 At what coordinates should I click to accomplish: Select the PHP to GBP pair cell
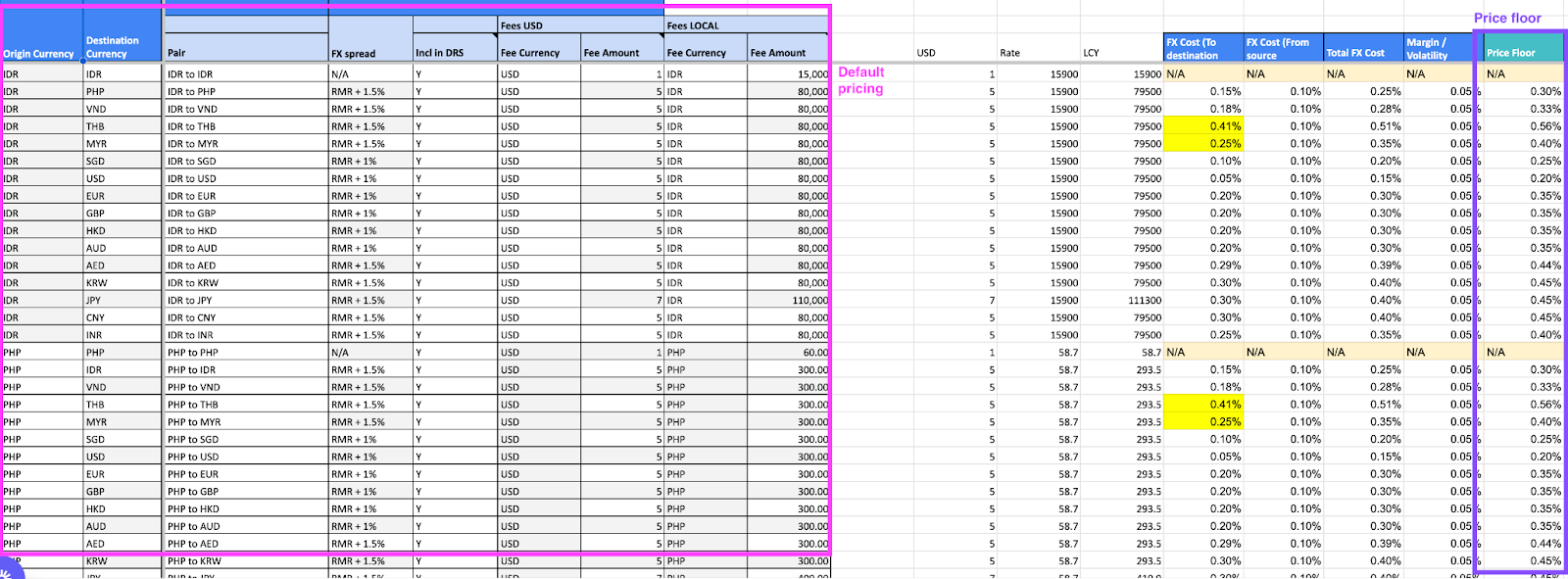pyautogui.click(x=246, y=492)
